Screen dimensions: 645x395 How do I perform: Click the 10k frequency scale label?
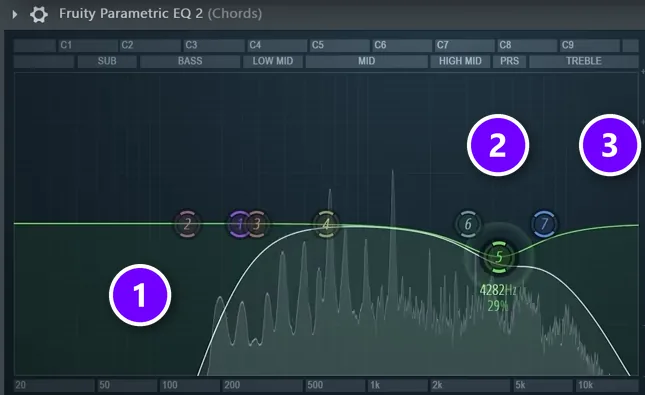(585, 385)
